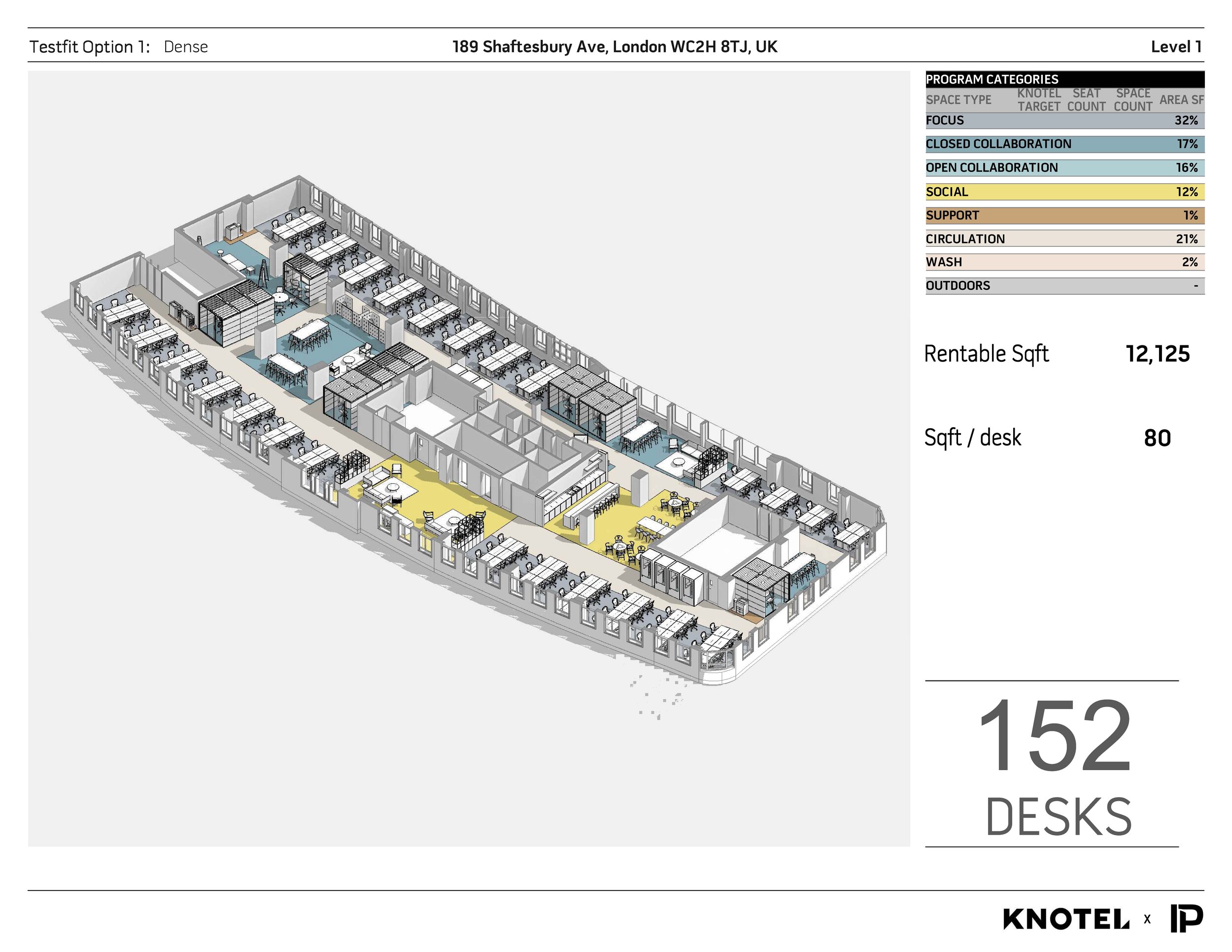
Task: Click the 12% social value
Action: [1187, 192]
